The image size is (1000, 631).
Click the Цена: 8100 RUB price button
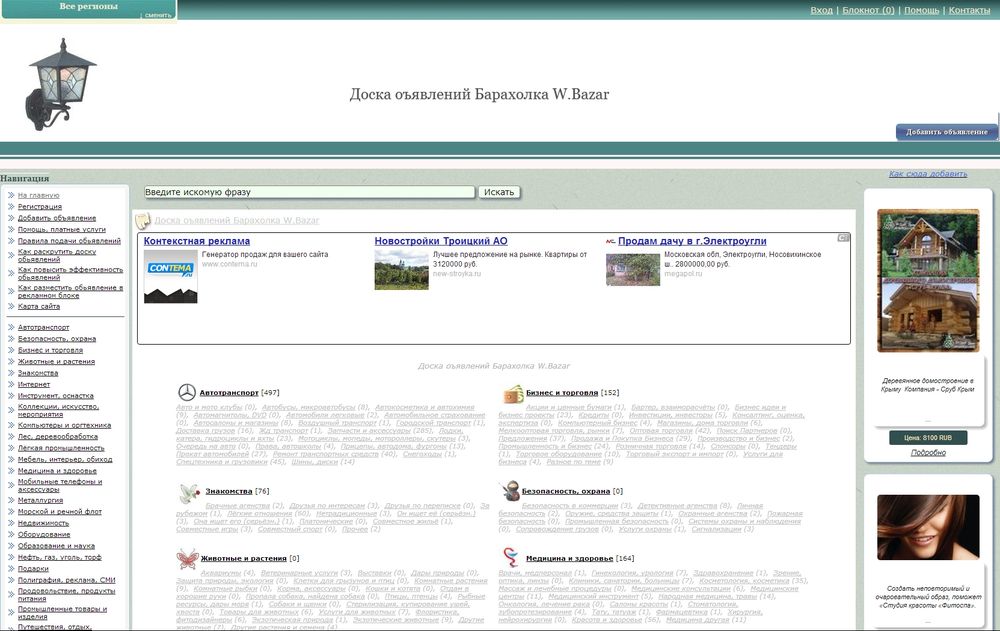tap(928, 438)
